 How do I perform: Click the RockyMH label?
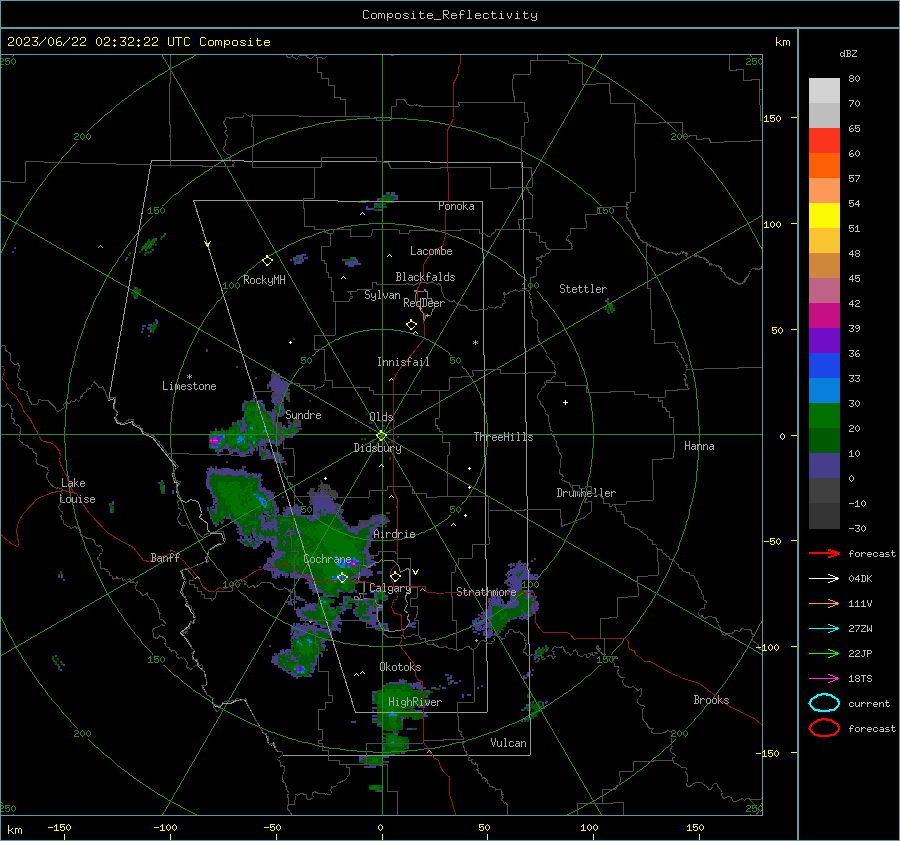pyautogui.click(x=264, y=280)
